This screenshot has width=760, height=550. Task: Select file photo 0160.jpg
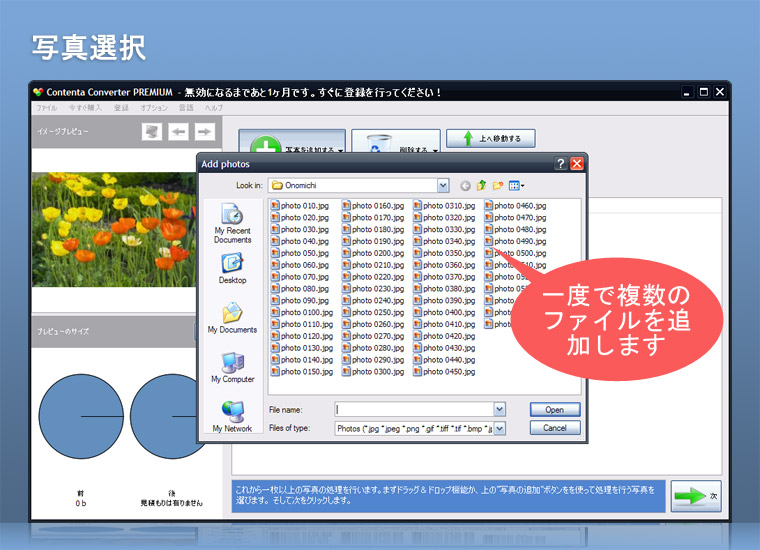click(x=373, y=205)
